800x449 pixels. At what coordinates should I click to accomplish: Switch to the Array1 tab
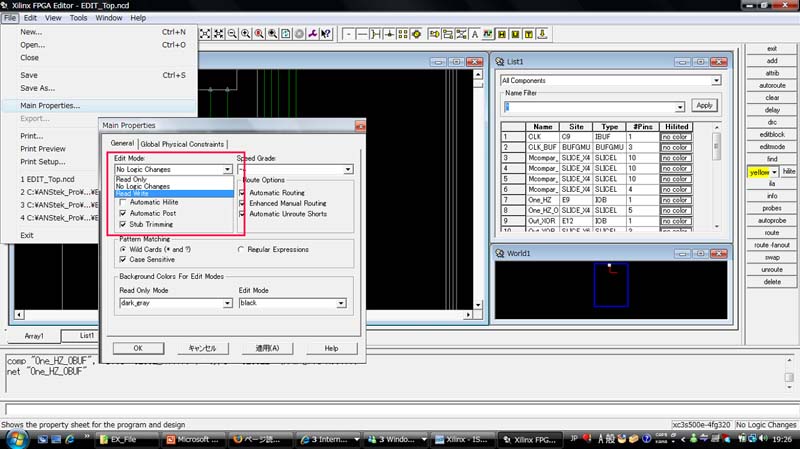pyautogui.click(x=34, y=336)
